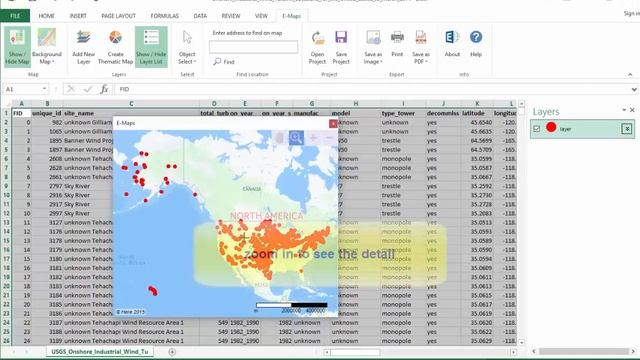640x360 pixels.
Task: Click the minus zoom out map button
Action: 329,138
